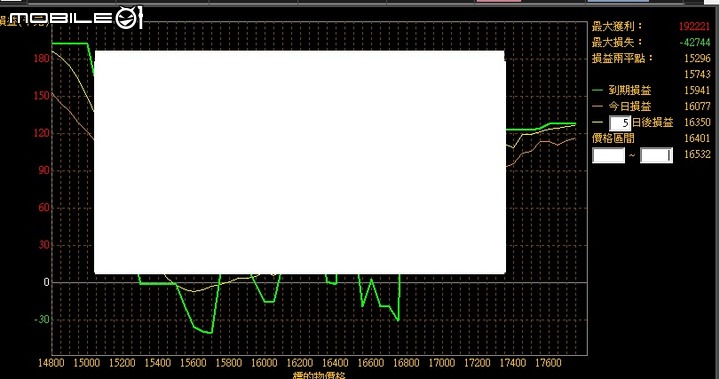This screenshot has width=720, height=379.
Task: Click the 16600 x-axis label
Action: pos(371,363)
